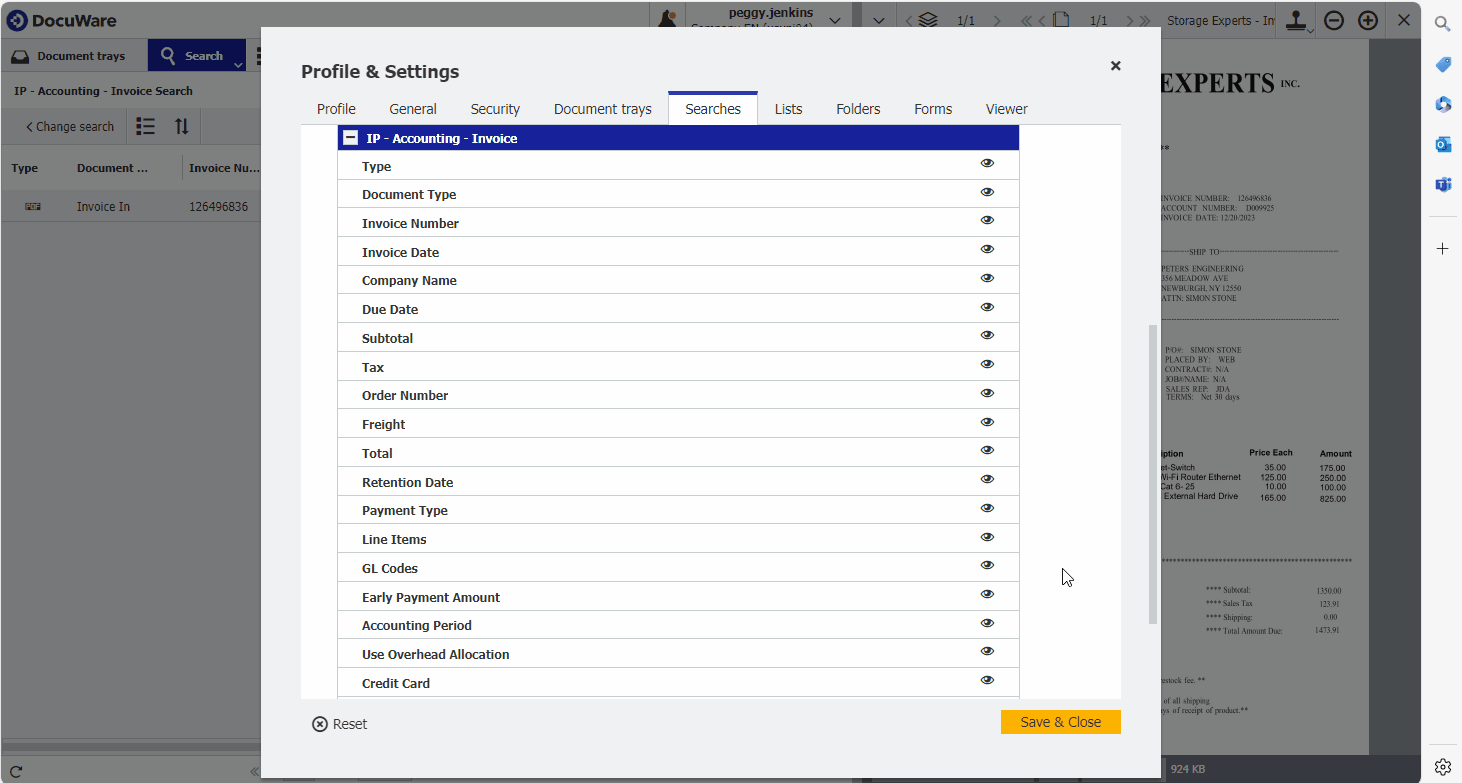Click the Save & Close button
The height and width of the screenshot is (783, 1462).
pos(1060,722)
